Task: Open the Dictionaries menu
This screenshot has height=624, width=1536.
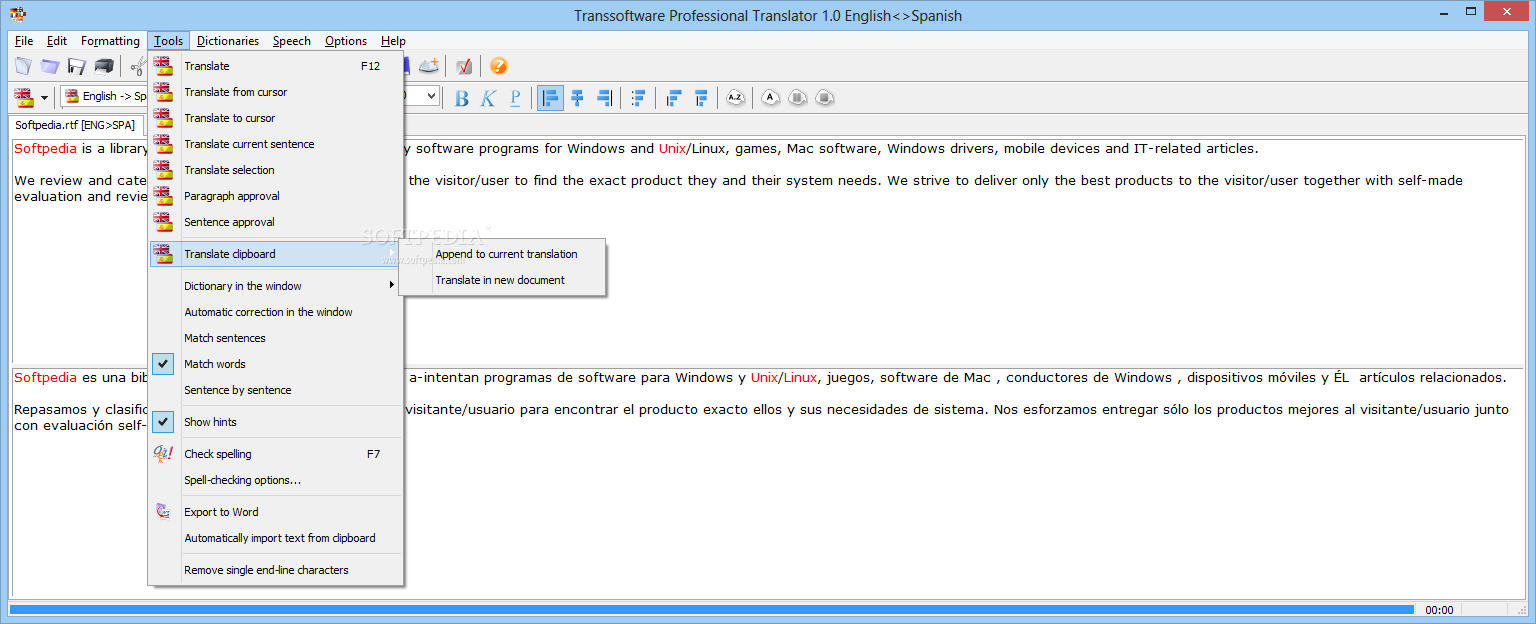Action: pyautogui.click(x=228, y=41)
